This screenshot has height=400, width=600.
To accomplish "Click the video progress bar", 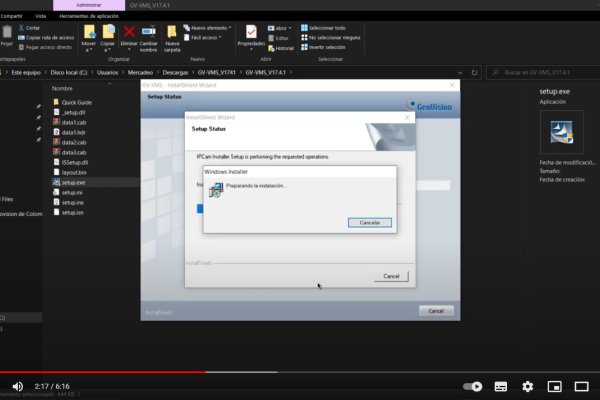I will (300, 372).
